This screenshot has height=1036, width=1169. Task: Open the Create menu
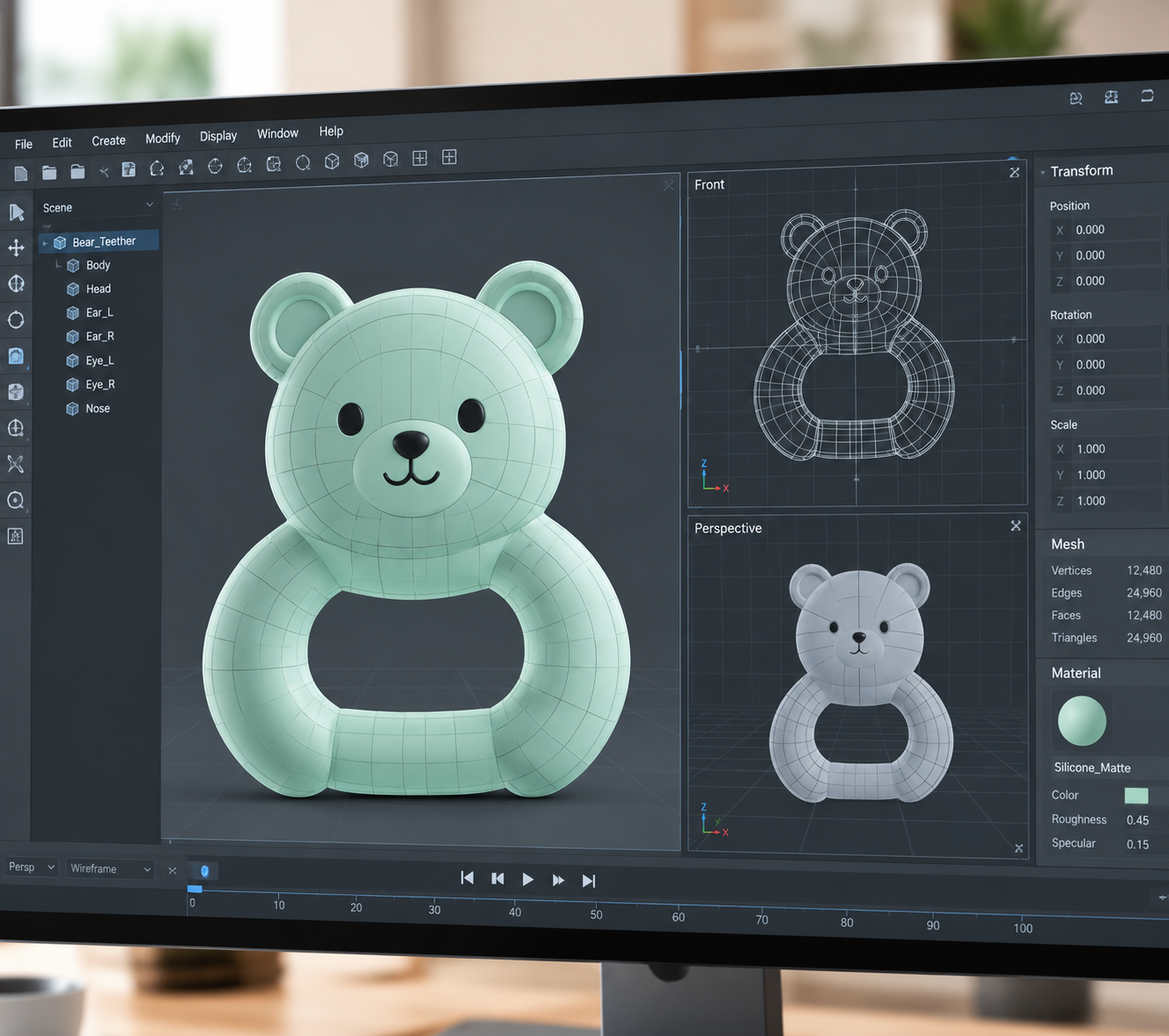pyautogui.click(x=109, y=140)
